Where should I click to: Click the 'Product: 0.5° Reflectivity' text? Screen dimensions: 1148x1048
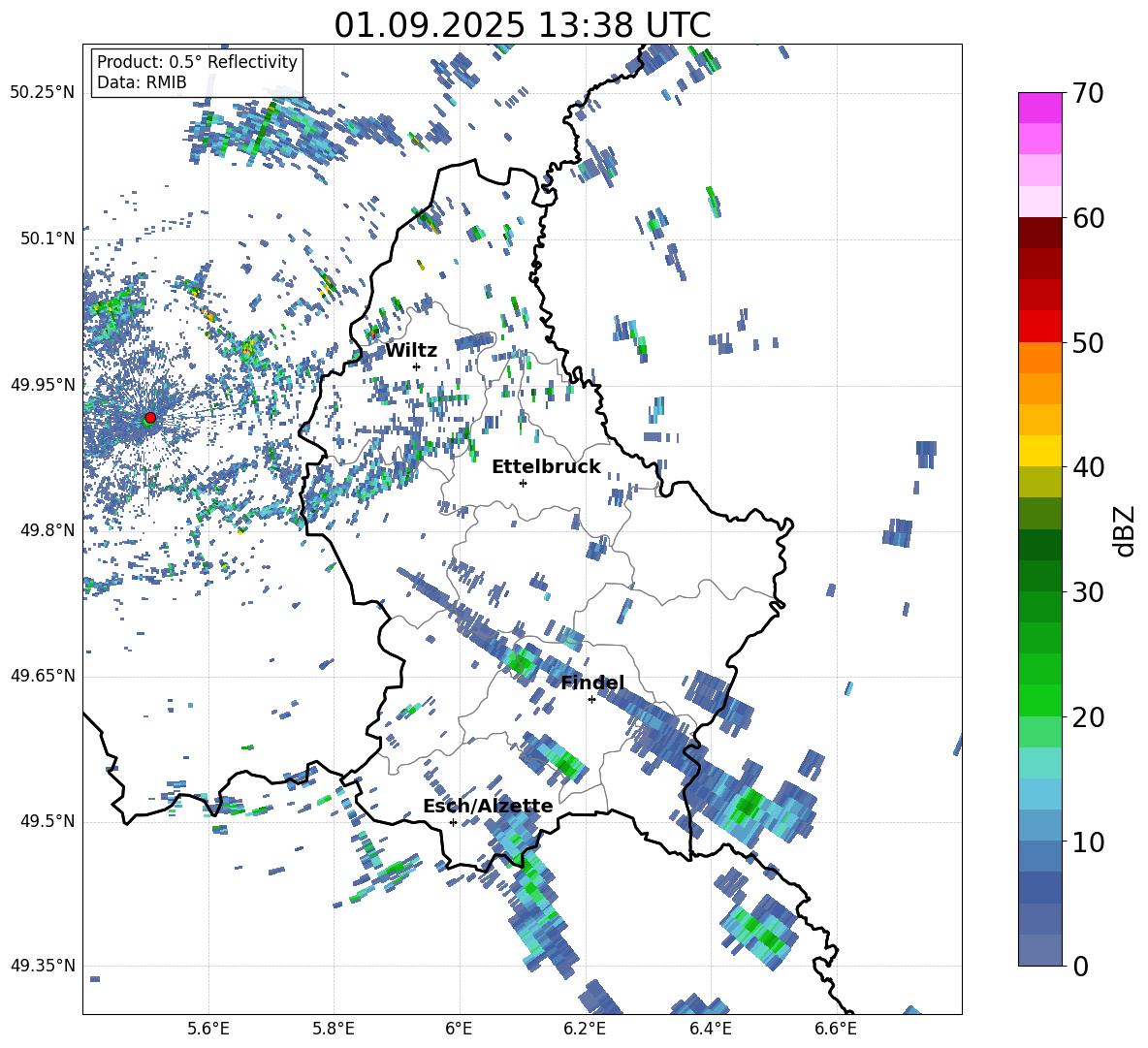coord(197,61)
